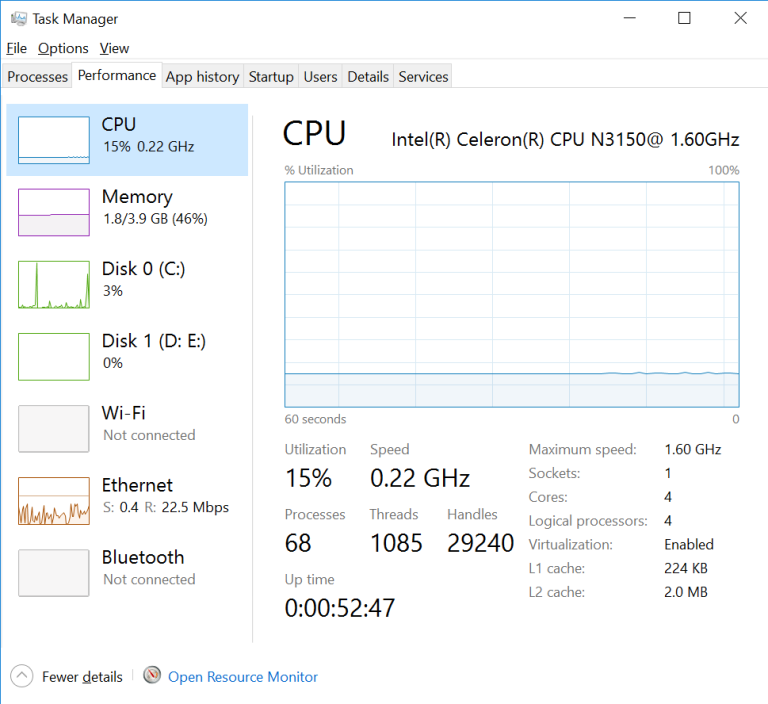The image size is (768, 704).
Task: Select the Memory usage mini graph
Action: 54,212
